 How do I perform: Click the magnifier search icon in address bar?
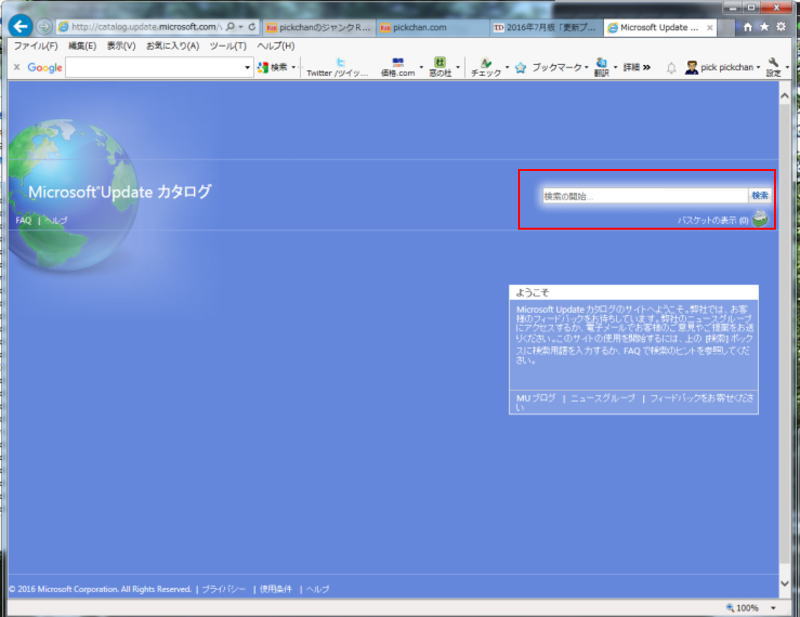tap(230, 27)
